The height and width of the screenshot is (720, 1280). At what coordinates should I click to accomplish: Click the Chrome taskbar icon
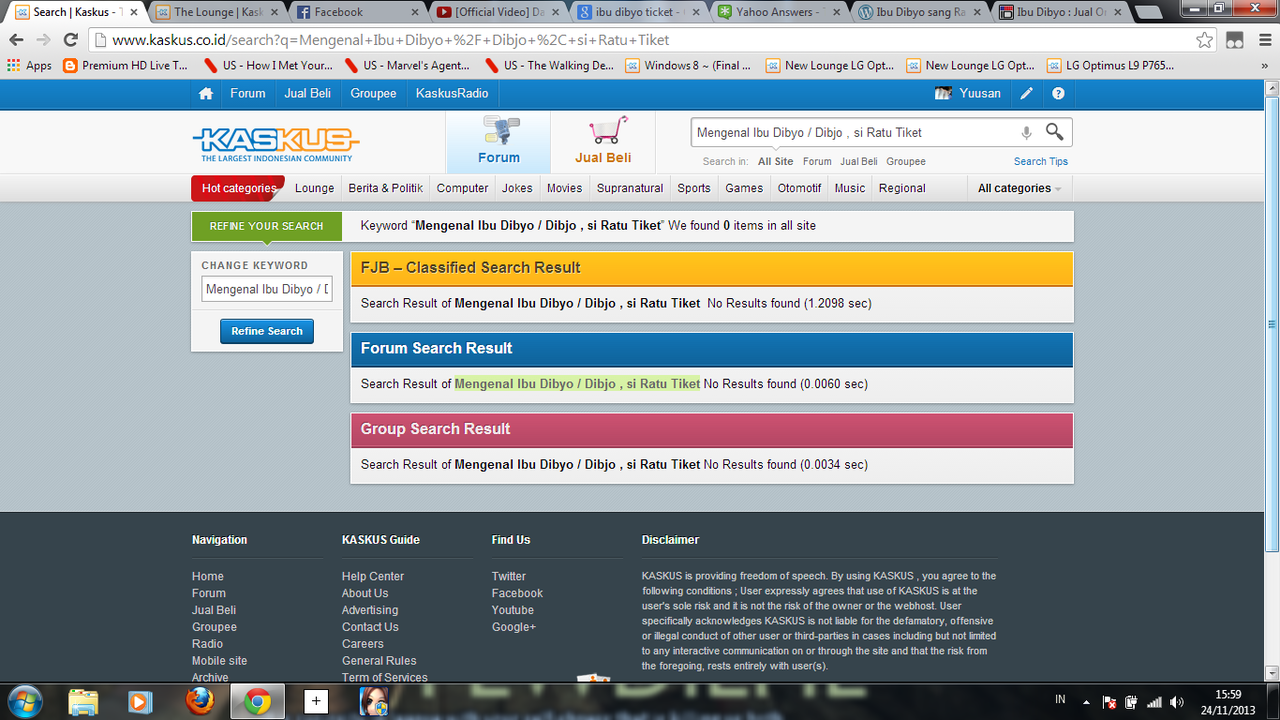tap(258, 701)
